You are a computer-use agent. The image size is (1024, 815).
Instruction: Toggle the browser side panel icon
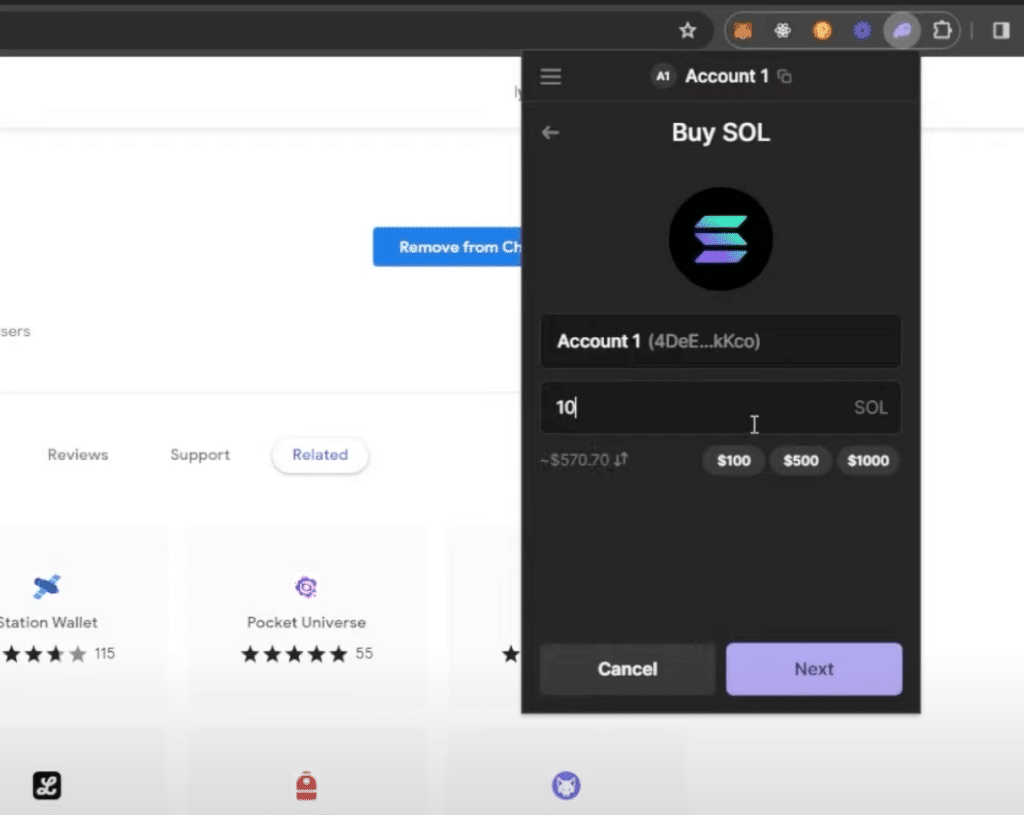pos(1001,30)
